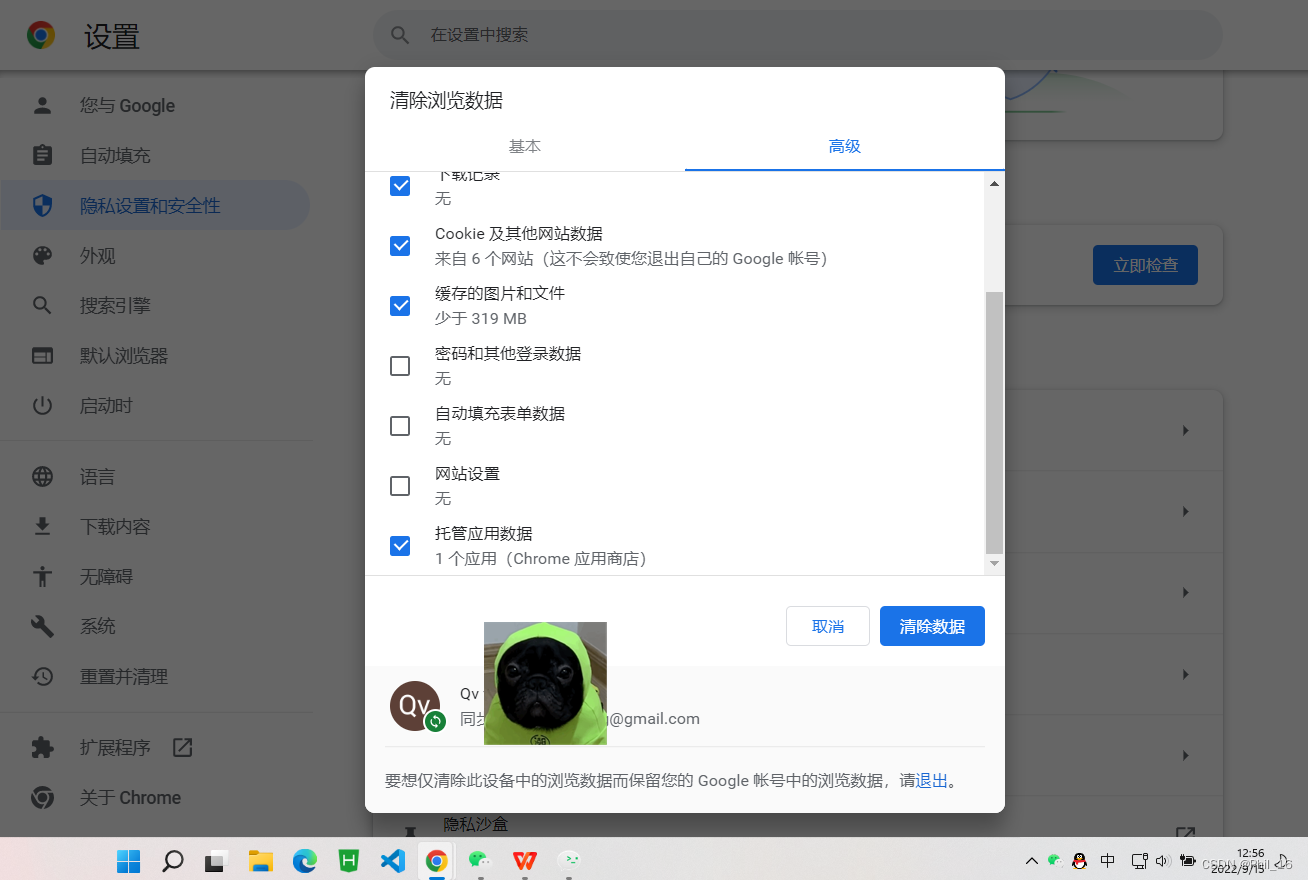Viewport: 1308px width, 880px height.
Task: Open Visual Studio Code from taskbar
Action: (393, 860)
